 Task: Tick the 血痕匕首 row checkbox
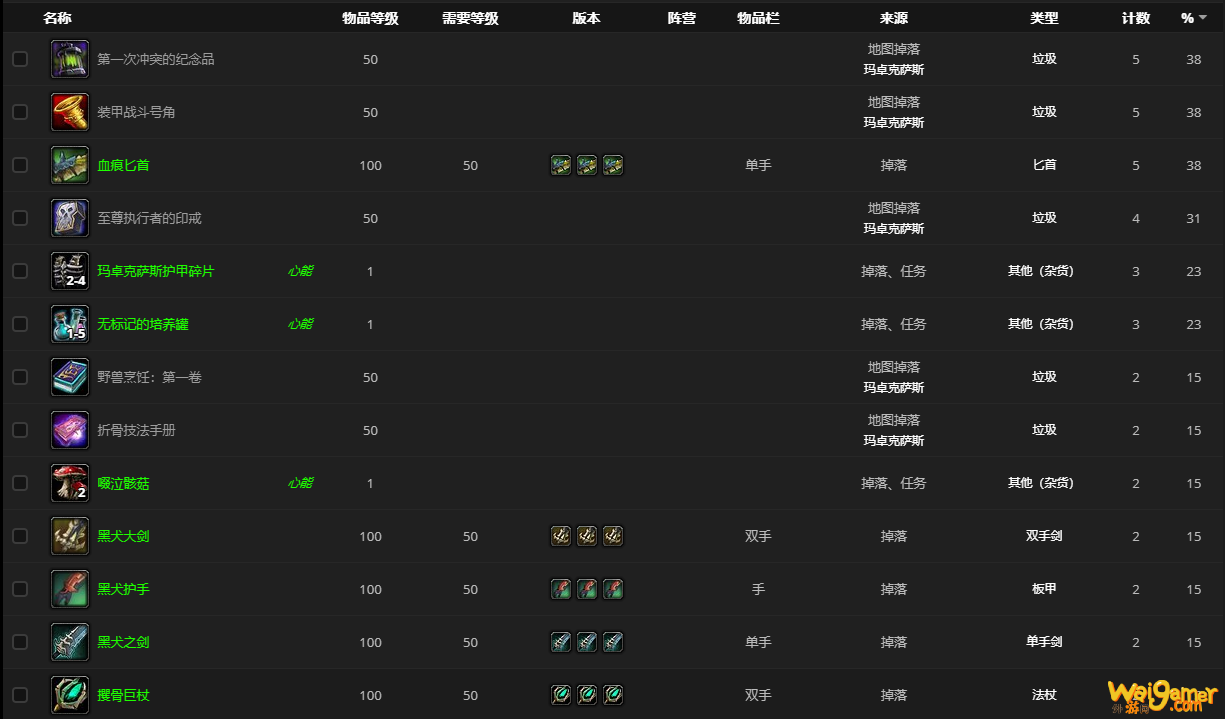[x=20, y=165]
